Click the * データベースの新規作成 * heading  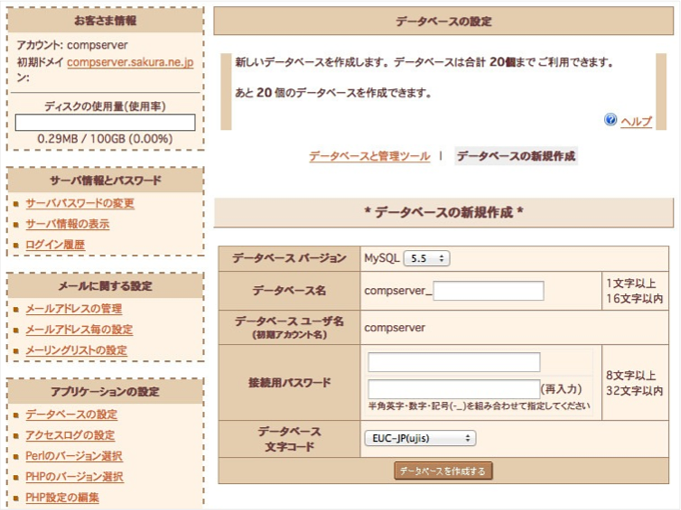443,212
